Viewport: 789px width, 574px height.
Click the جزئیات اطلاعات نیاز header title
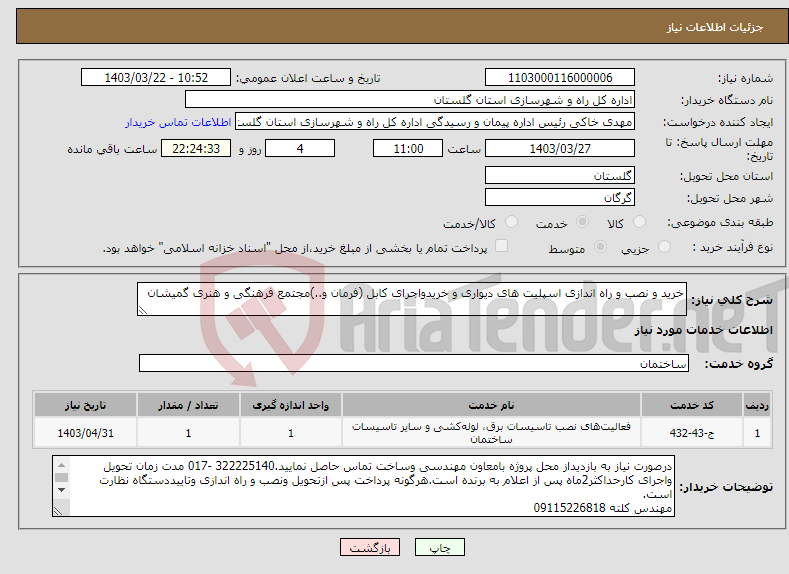tap(715, 27)
